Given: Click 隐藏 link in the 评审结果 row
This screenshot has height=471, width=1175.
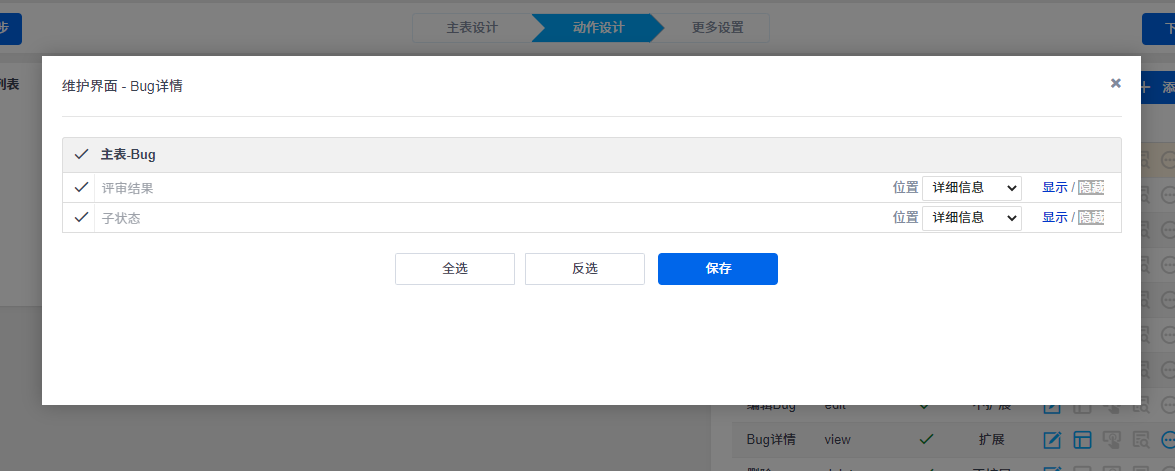Looking at the screenshot, I should (1091, 187).
